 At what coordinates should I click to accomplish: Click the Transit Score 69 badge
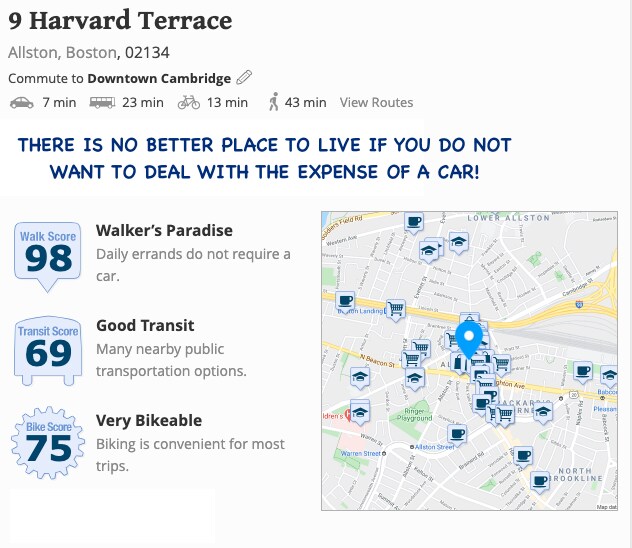[x=48, y=351]
